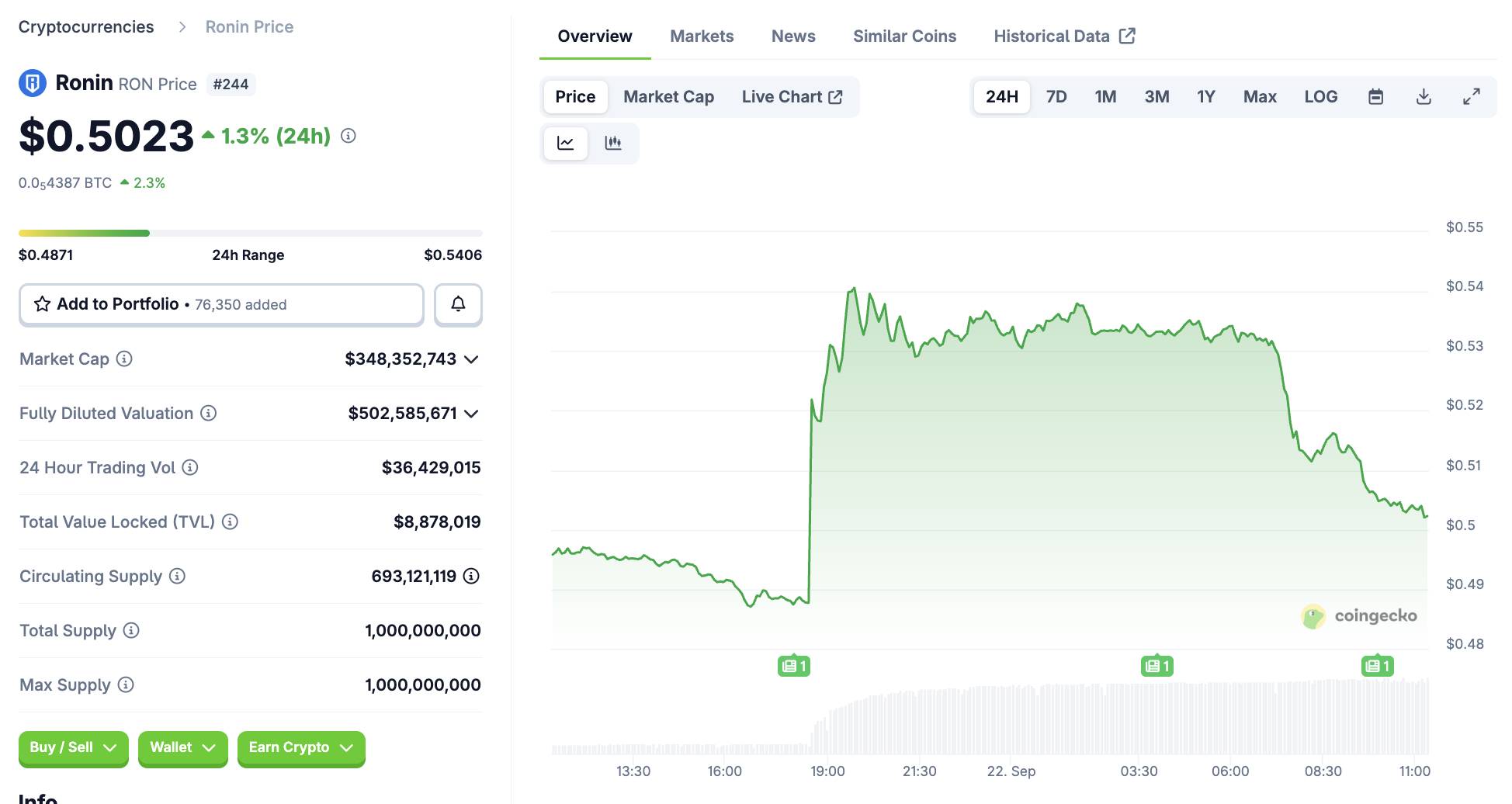Open Fully Diluted Valuation info icon

point(208,413)
